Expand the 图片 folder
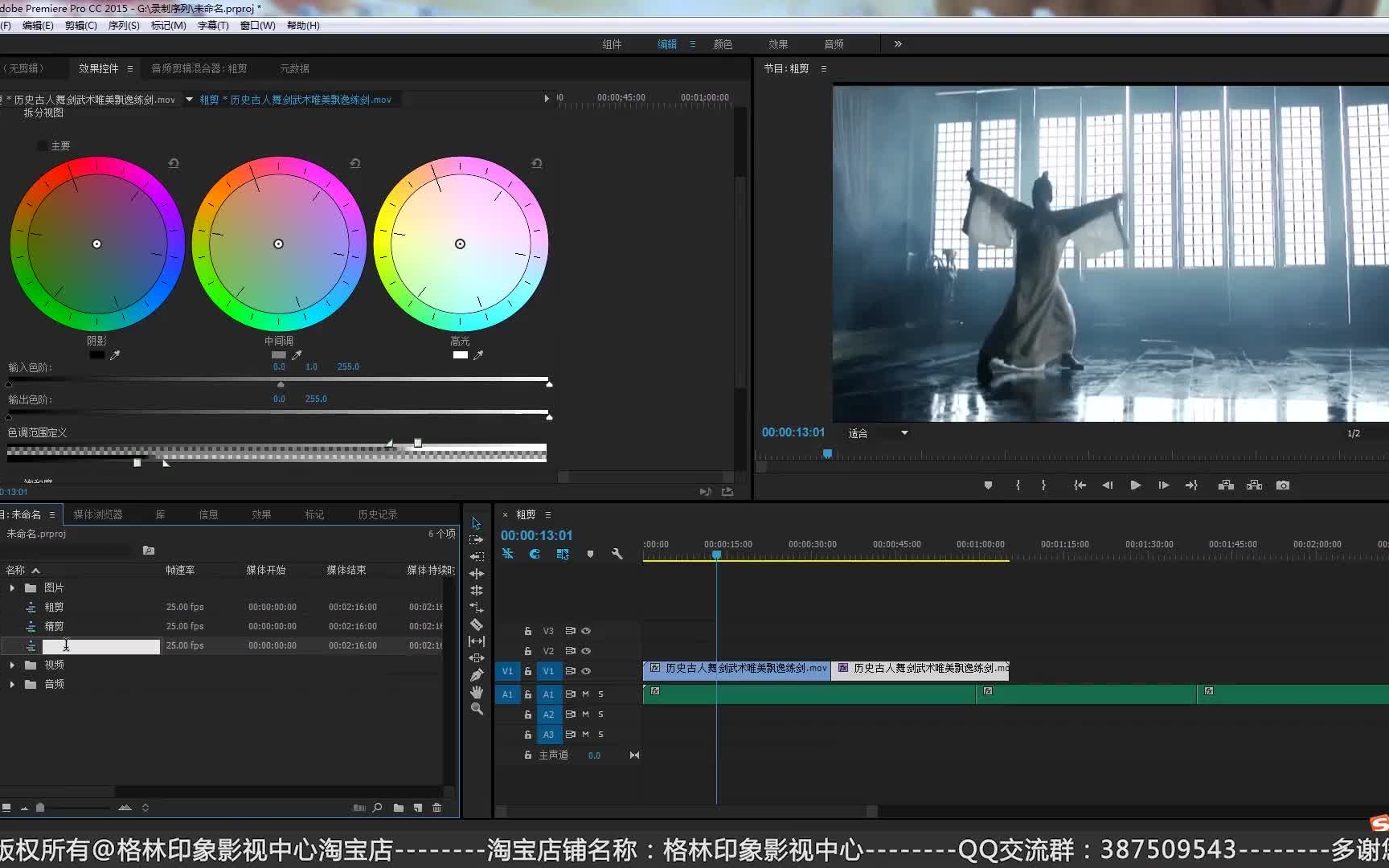This screenshot has height=868, width=1389. pos(12,588)
